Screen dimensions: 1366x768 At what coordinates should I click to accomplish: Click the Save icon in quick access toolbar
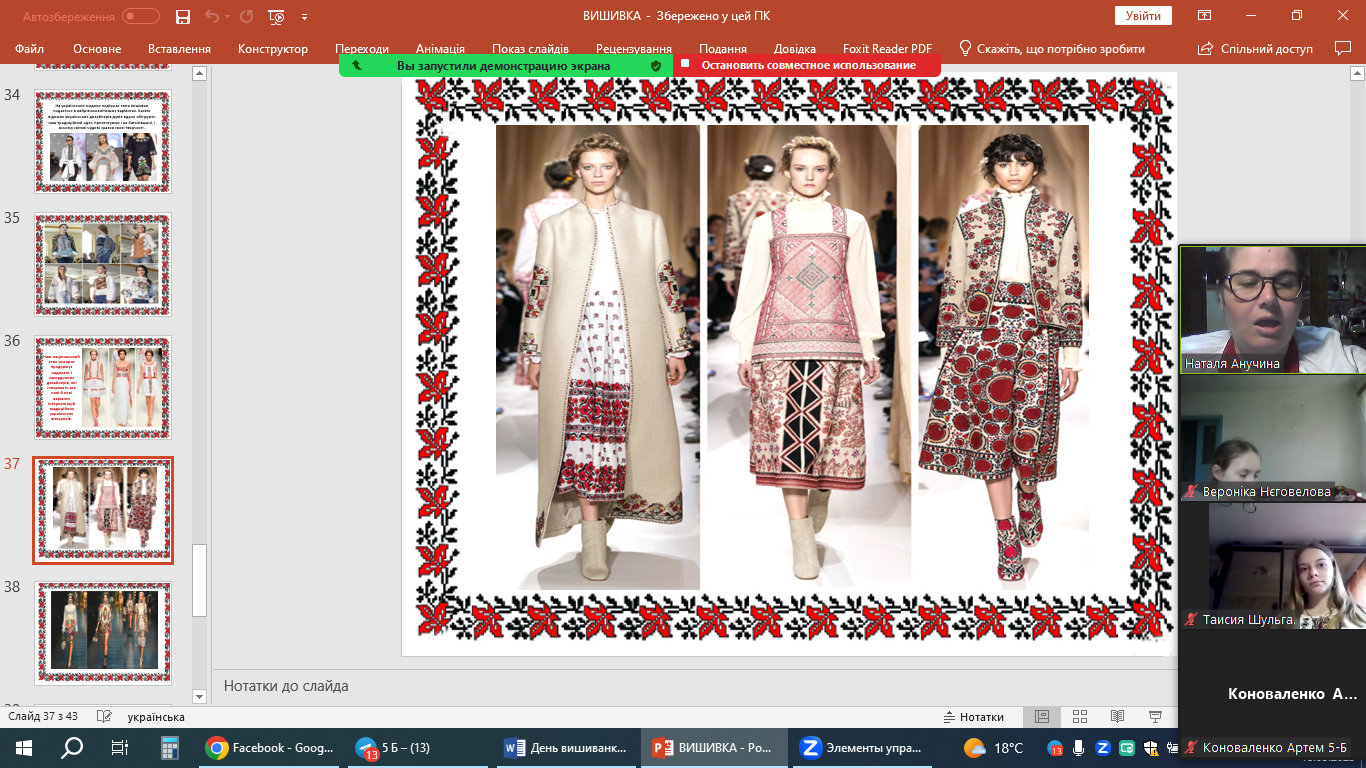point(182,17)
